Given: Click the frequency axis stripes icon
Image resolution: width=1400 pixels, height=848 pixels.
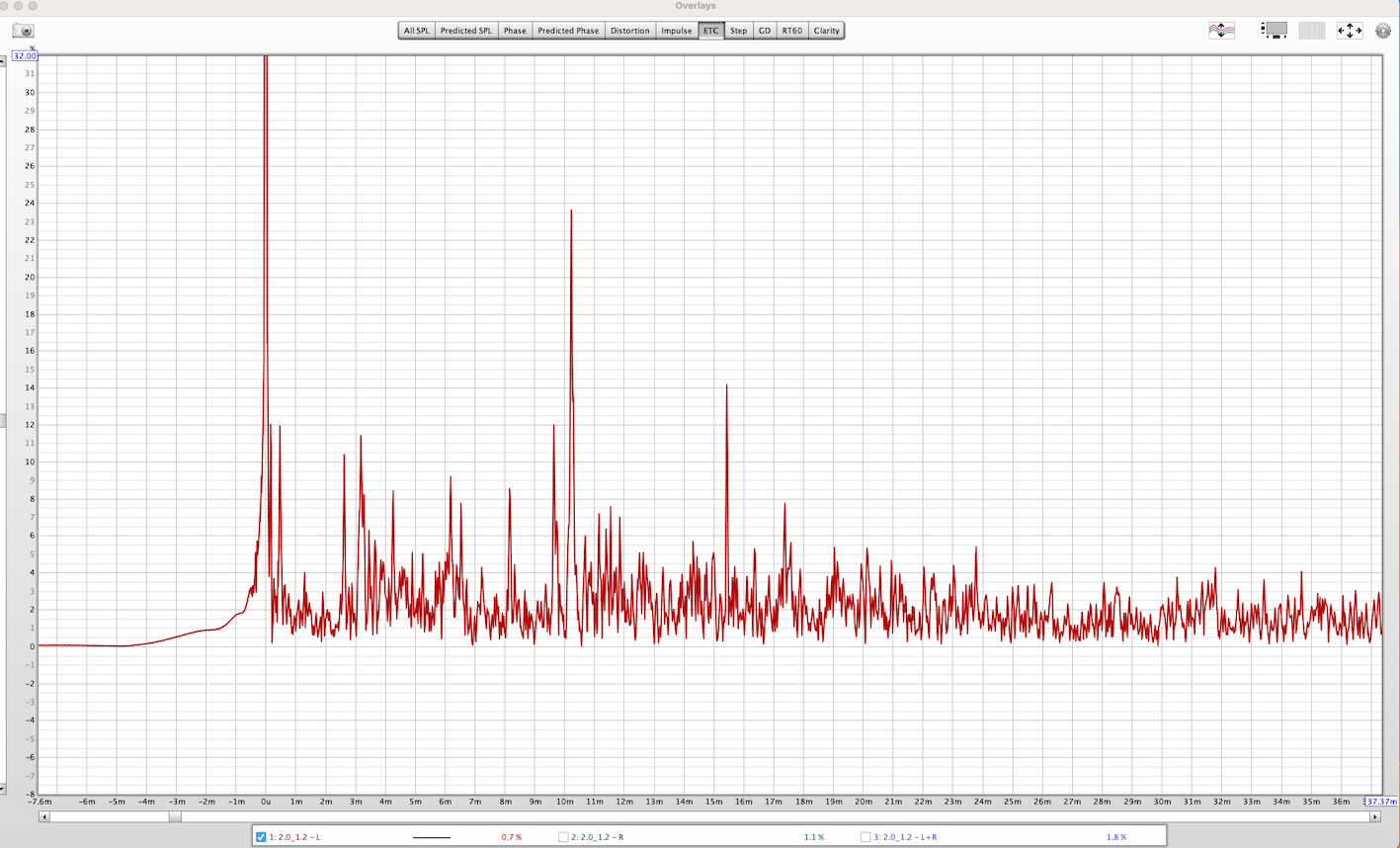Looking at the screenshot, I should (1312, 31).
